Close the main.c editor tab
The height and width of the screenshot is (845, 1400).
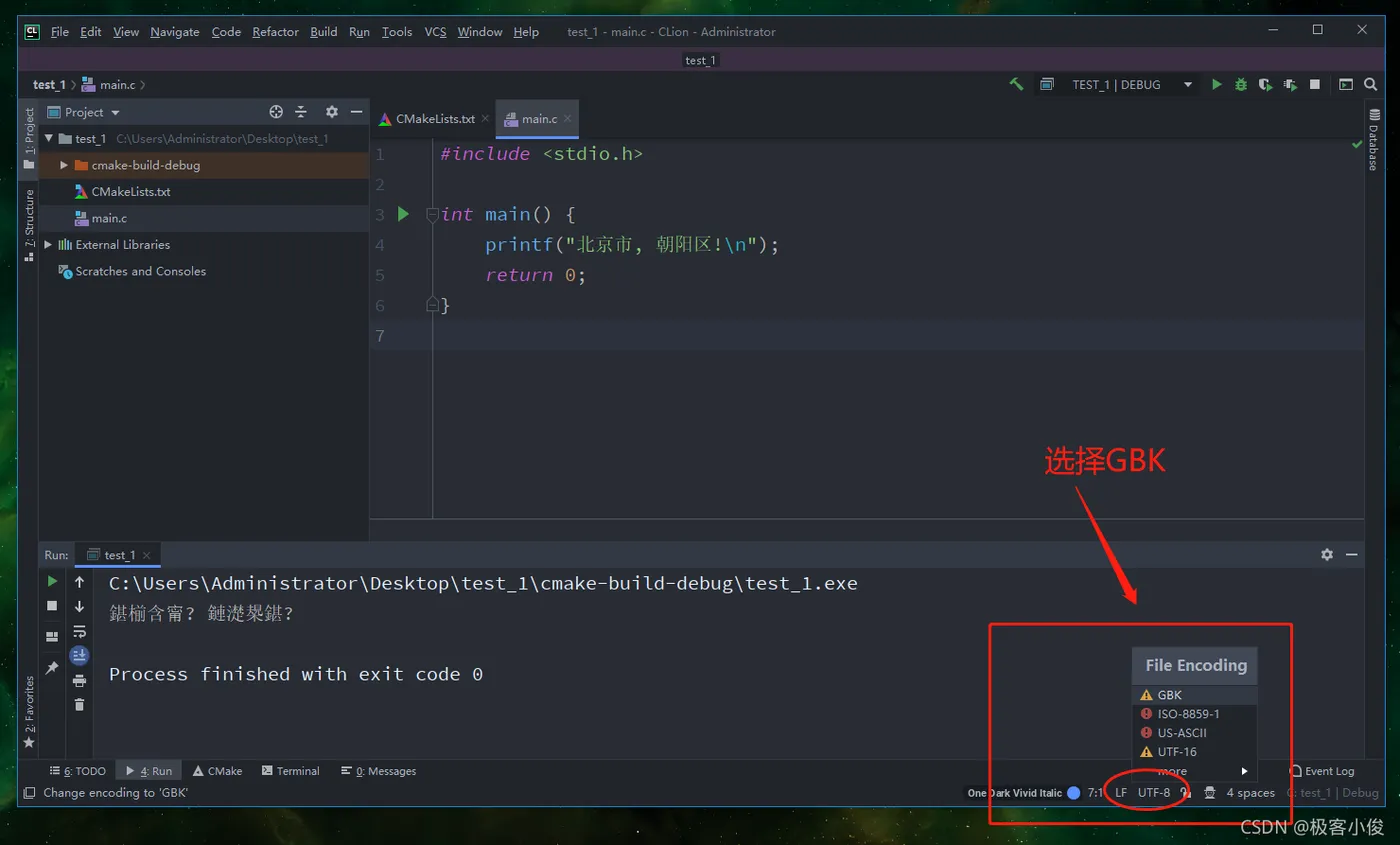pyautogui.click(x=567, y=119)
